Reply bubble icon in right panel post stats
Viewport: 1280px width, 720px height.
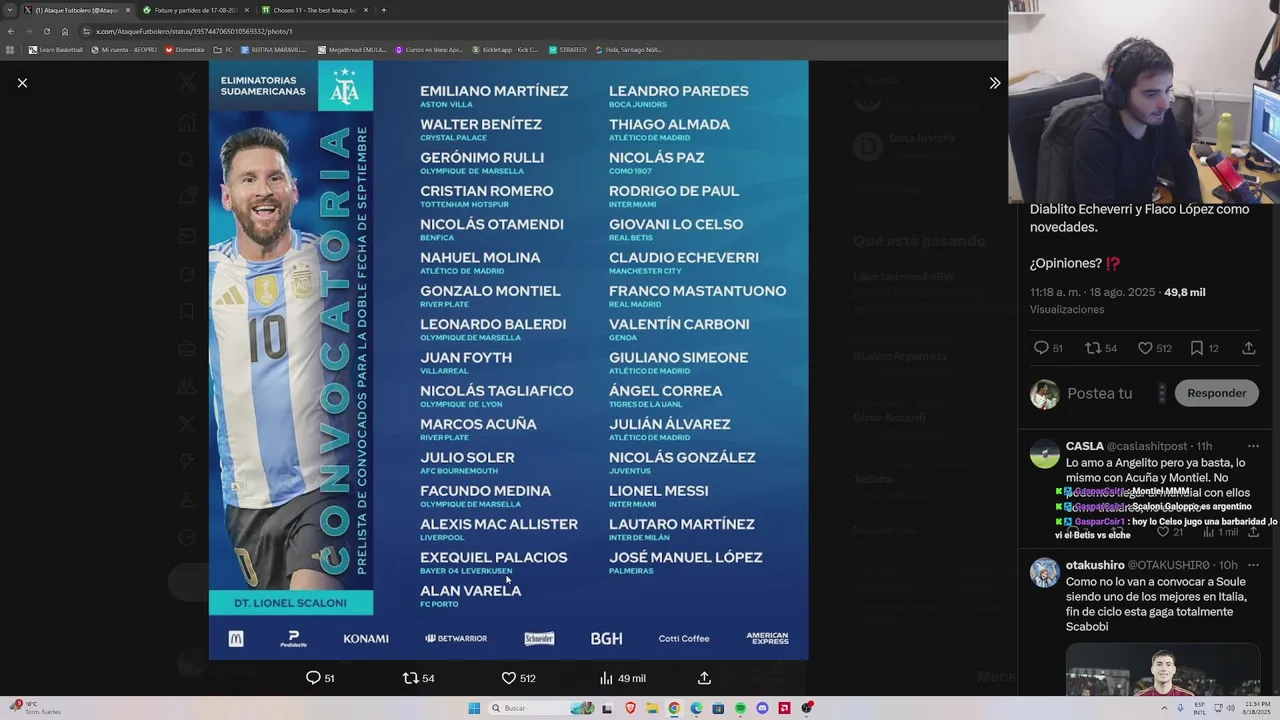1041,348
